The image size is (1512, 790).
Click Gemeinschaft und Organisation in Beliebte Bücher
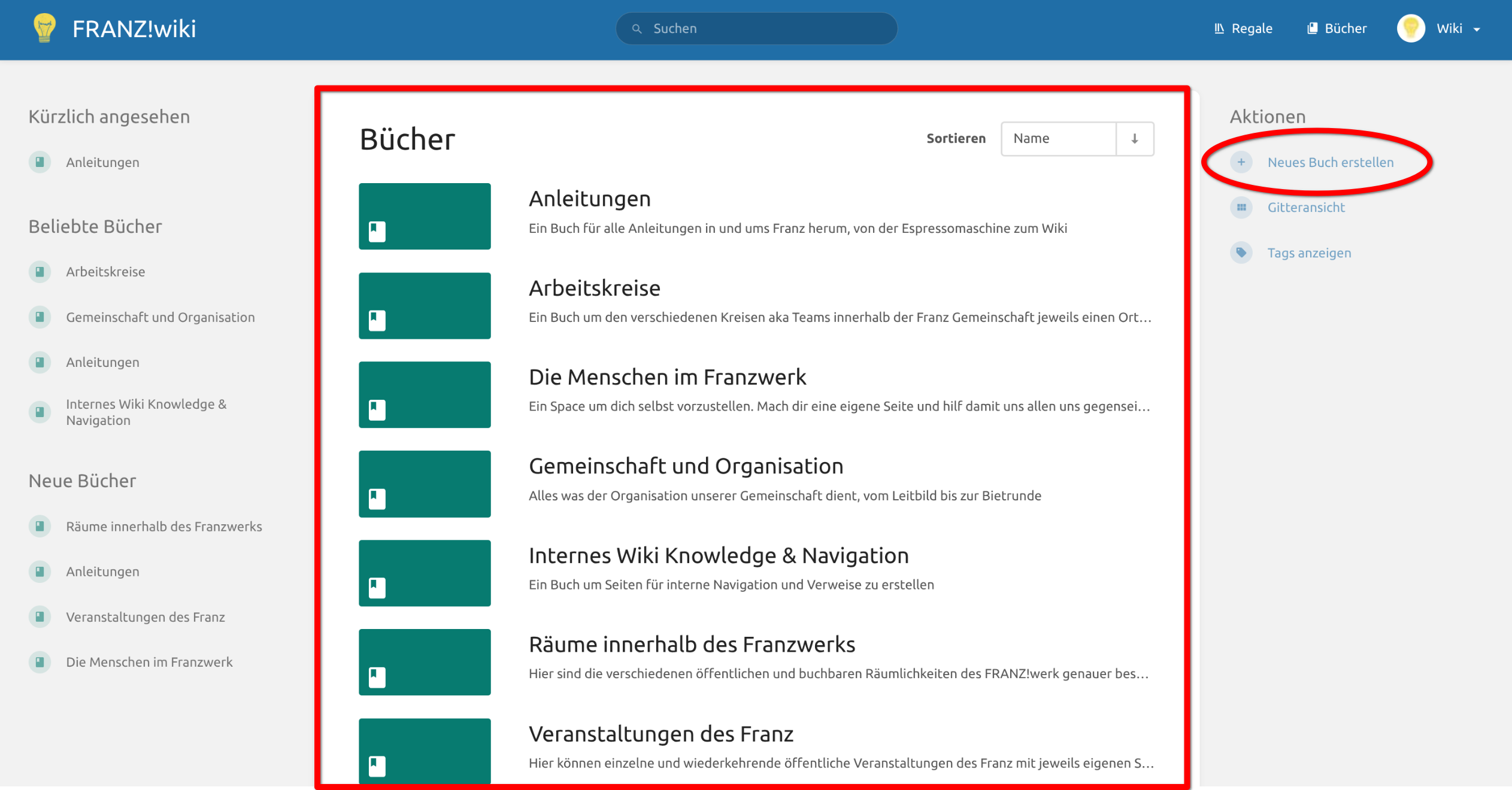[160, 317]
